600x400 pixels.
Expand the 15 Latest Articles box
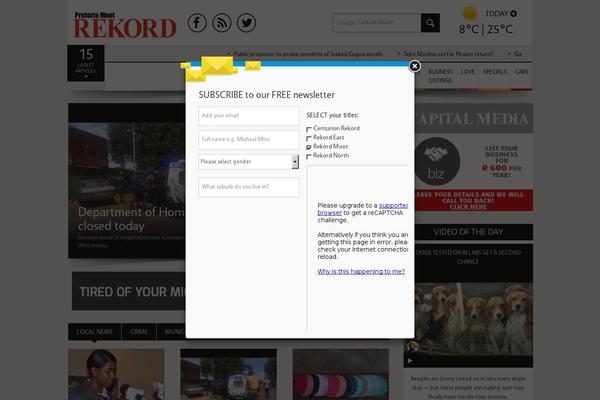pyautogui.click(x=86, y=63)
